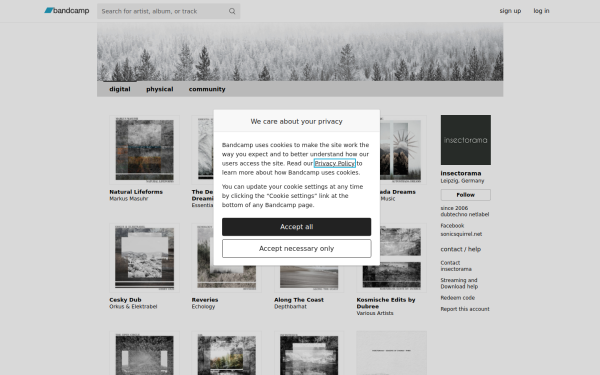Screen dimensions: 600x375
Task: Click the We care about your privacy heading
Action: (296, 121)
